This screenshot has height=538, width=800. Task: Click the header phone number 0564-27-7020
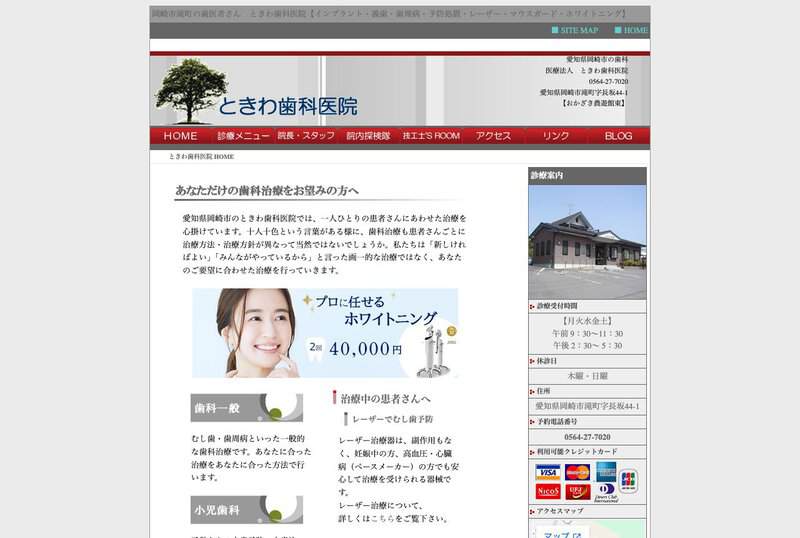coord(608,82)
